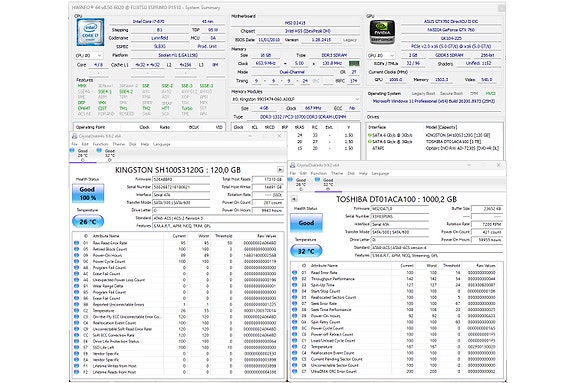
Task: Click green dot beside TOSHIBA drive in Drives list
Action: point(370,141)
